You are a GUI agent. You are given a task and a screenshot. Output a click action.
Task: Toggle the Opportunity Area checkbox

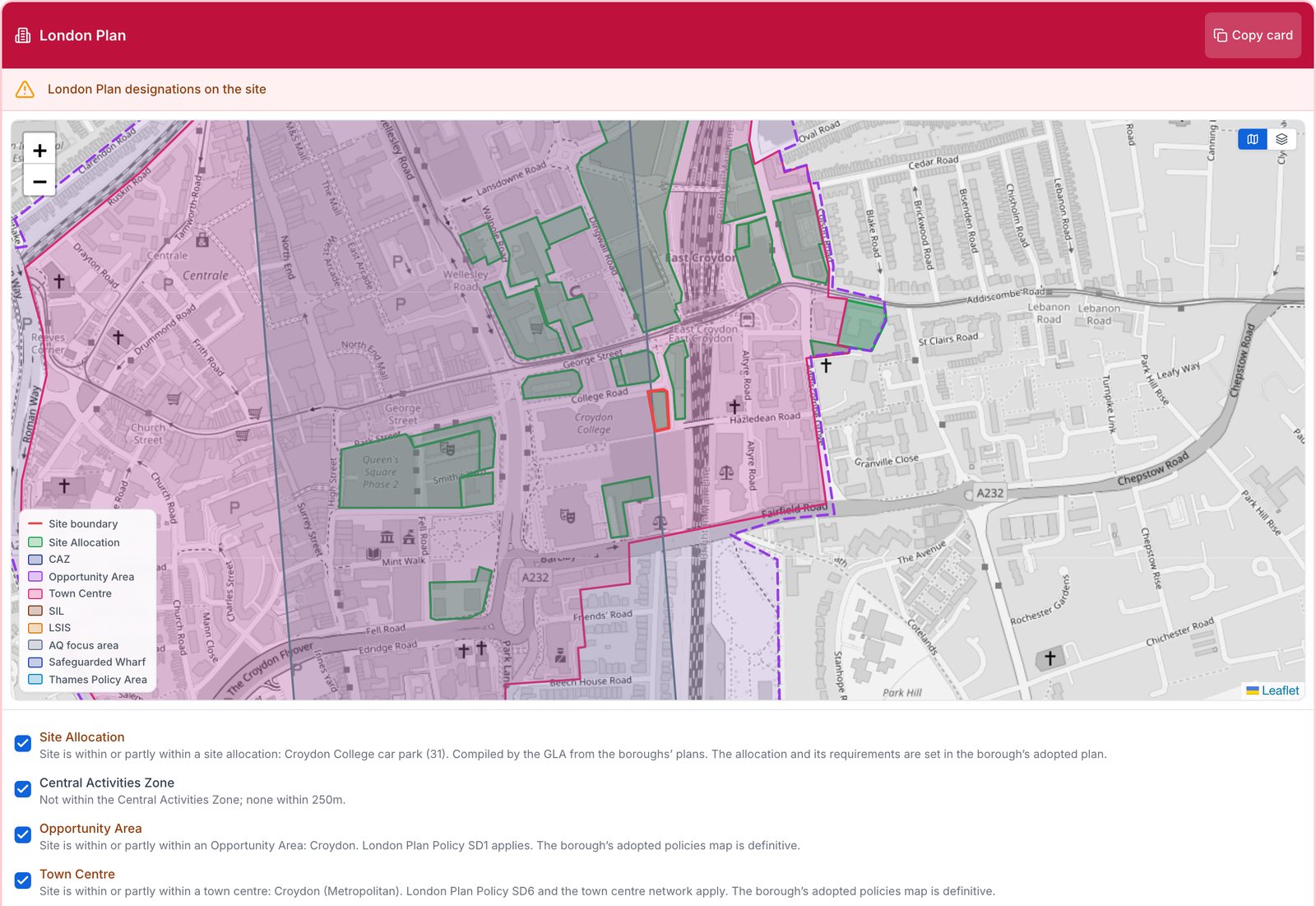click(23, 834)
